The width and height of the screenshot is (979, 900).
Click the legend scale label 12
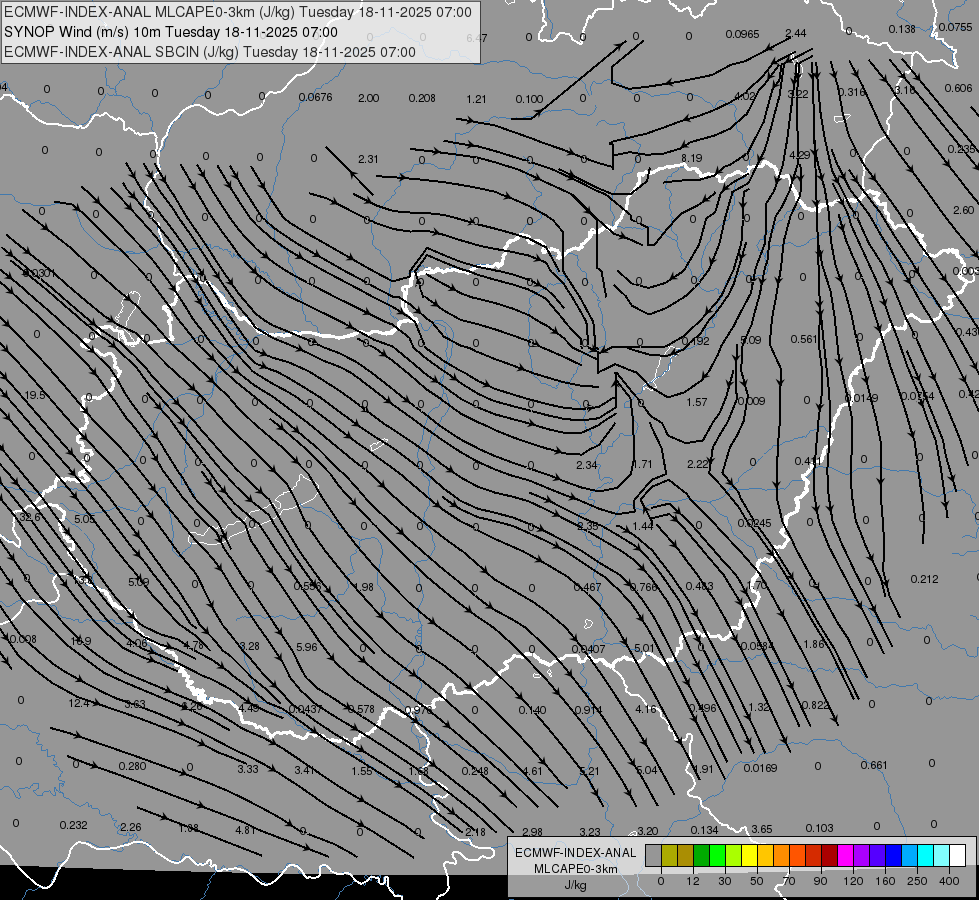point(692,881)
